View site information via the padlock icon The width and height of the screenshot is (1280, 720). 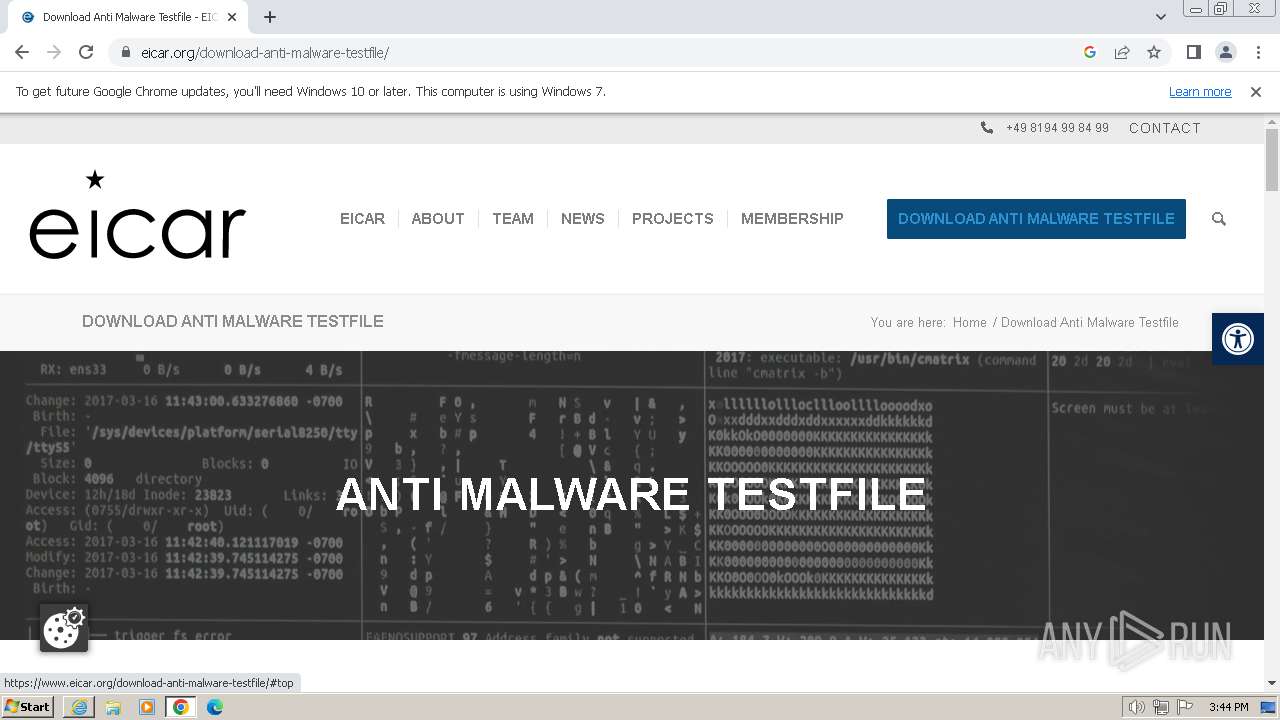pyautogui.click(x=126, y=52)
